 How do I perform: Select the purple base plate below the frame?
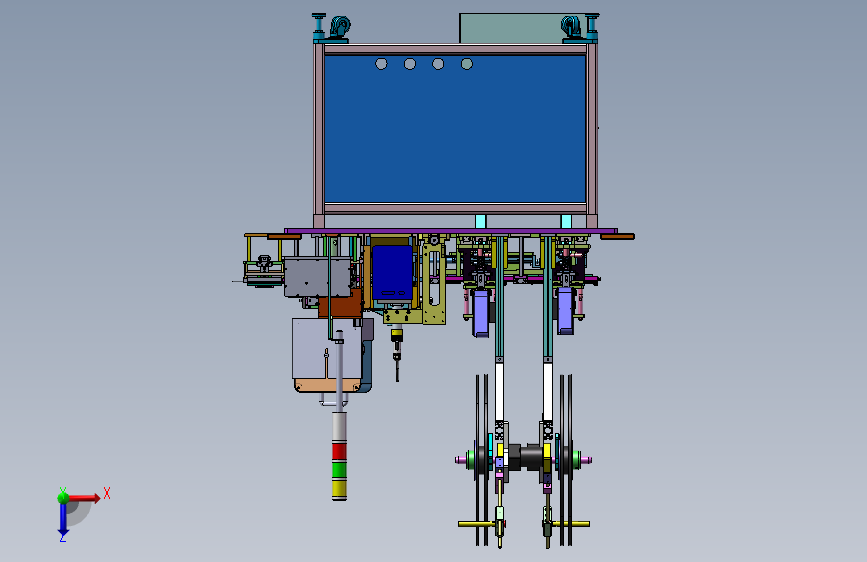(x=451, y=231)
